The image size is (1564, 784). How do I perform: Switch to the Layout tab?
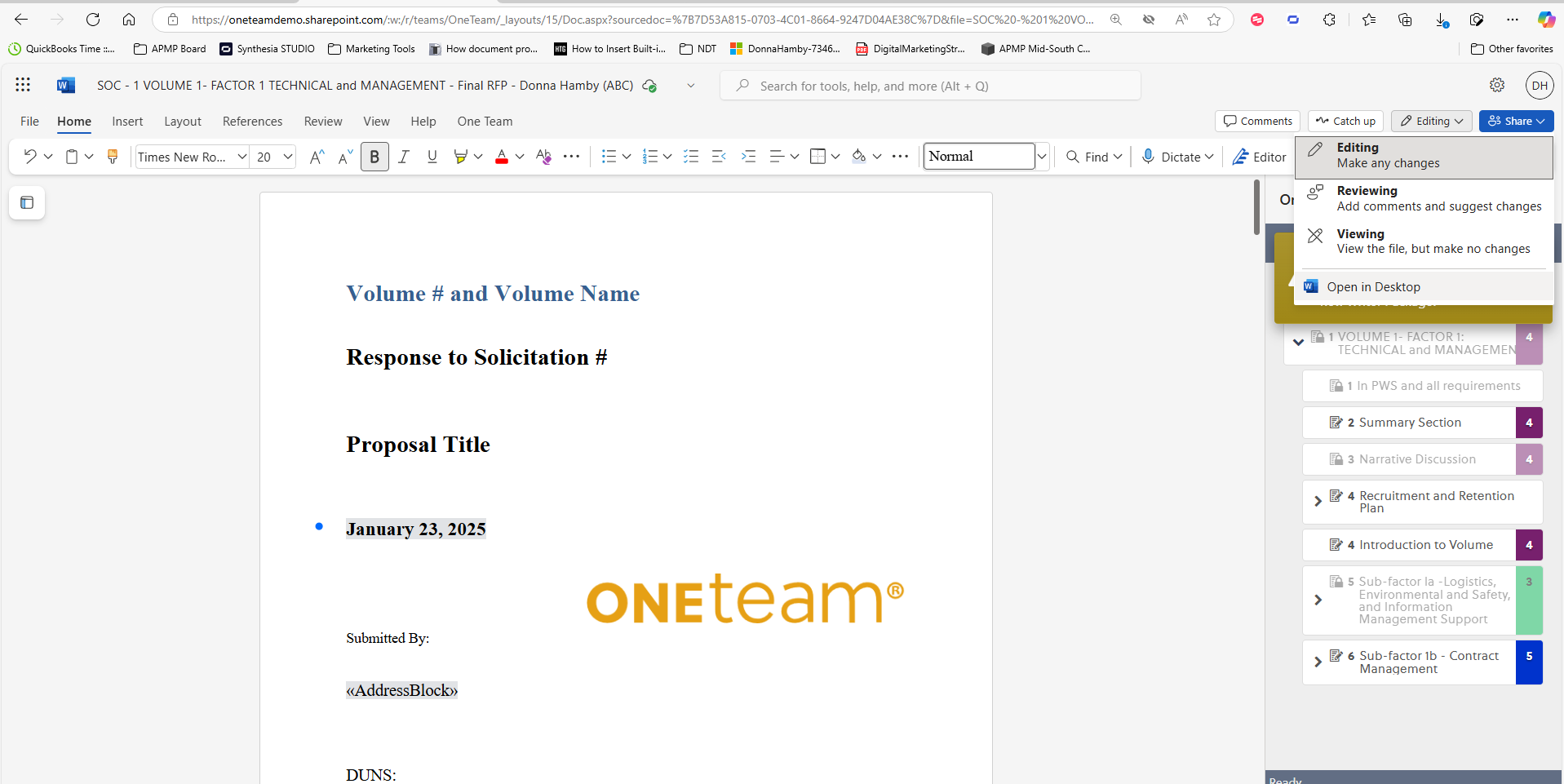[183, 122]
